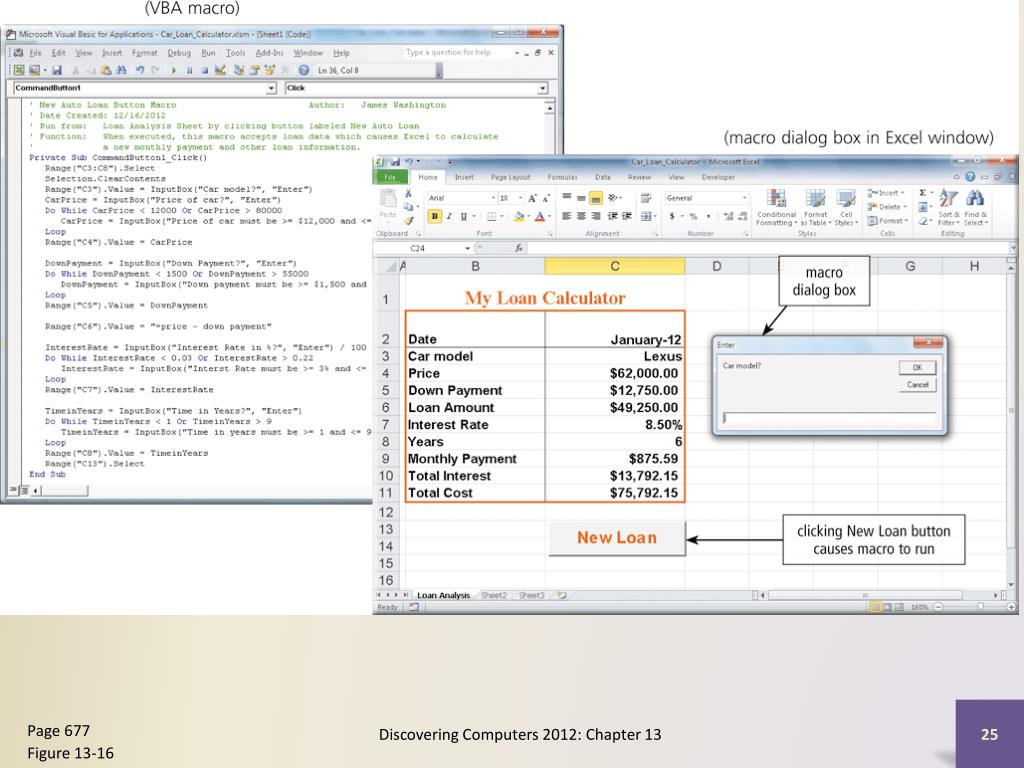The image size is (1024, 768).
Task: Open the Name Box dropdown arrow
Action: pyautogui.click(x=467, y=248)
